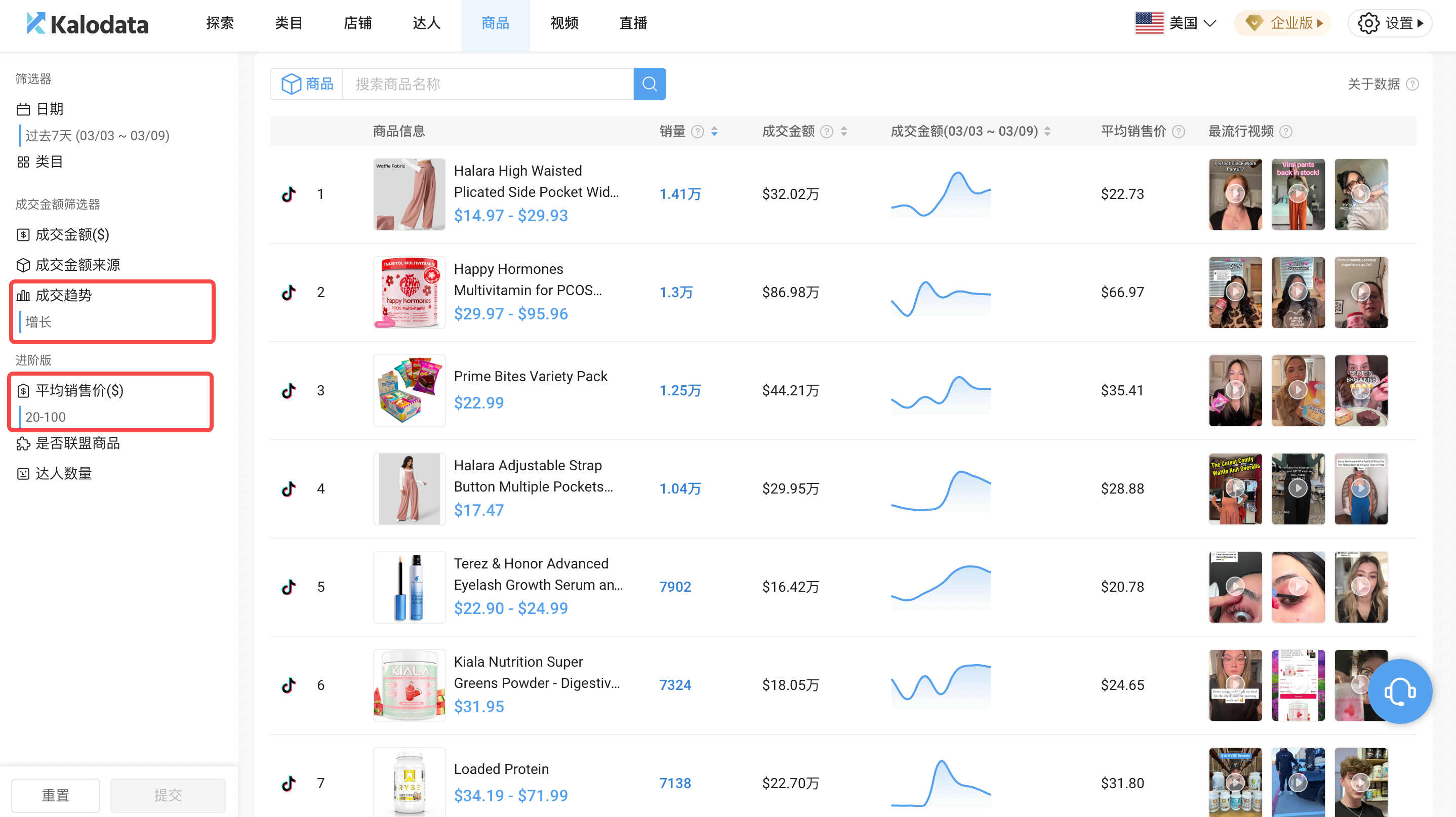Switch to the 店铺 tab
This screenshot has width=1456, height=817.
tap(358, 23)
